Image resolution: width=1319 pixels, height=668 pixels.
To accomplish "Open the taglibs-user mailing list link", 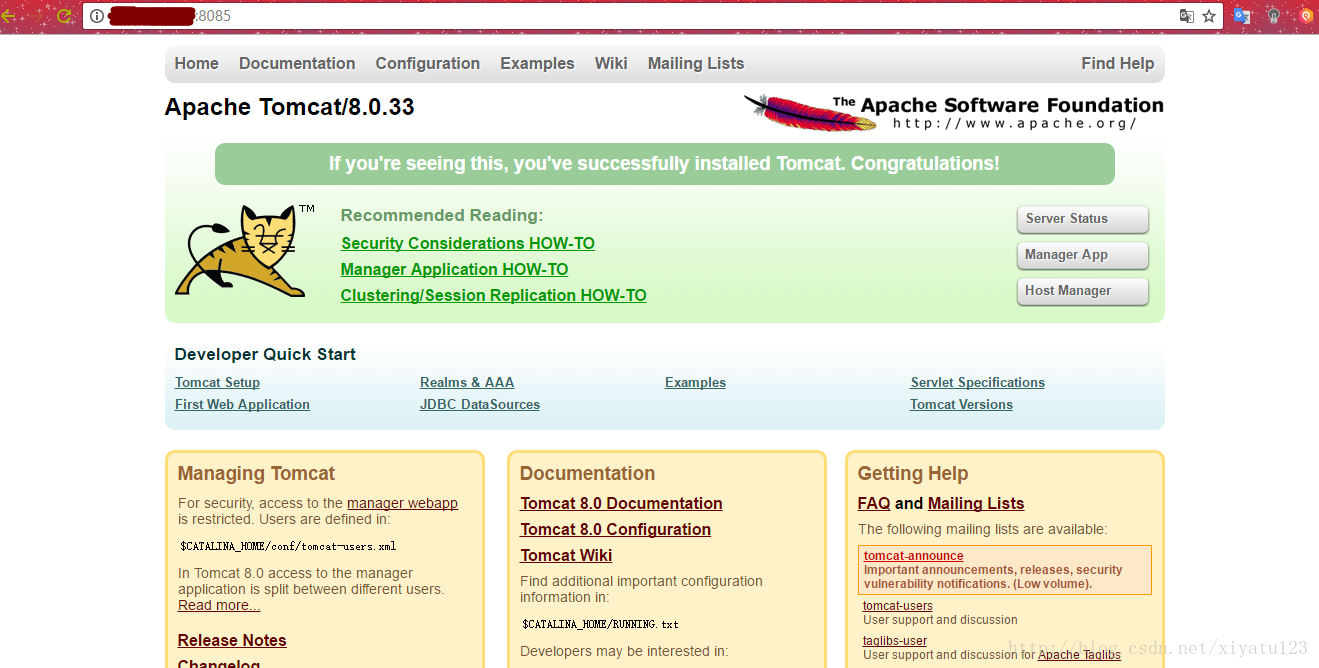I will pyautogui.click(x=895, y=640).
